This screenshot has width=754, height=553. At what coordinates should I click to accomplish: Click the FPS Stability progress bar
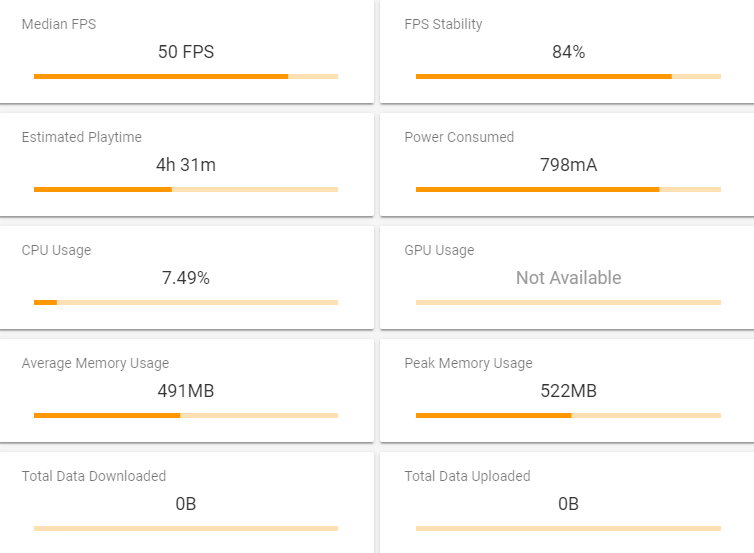[568, 76]
